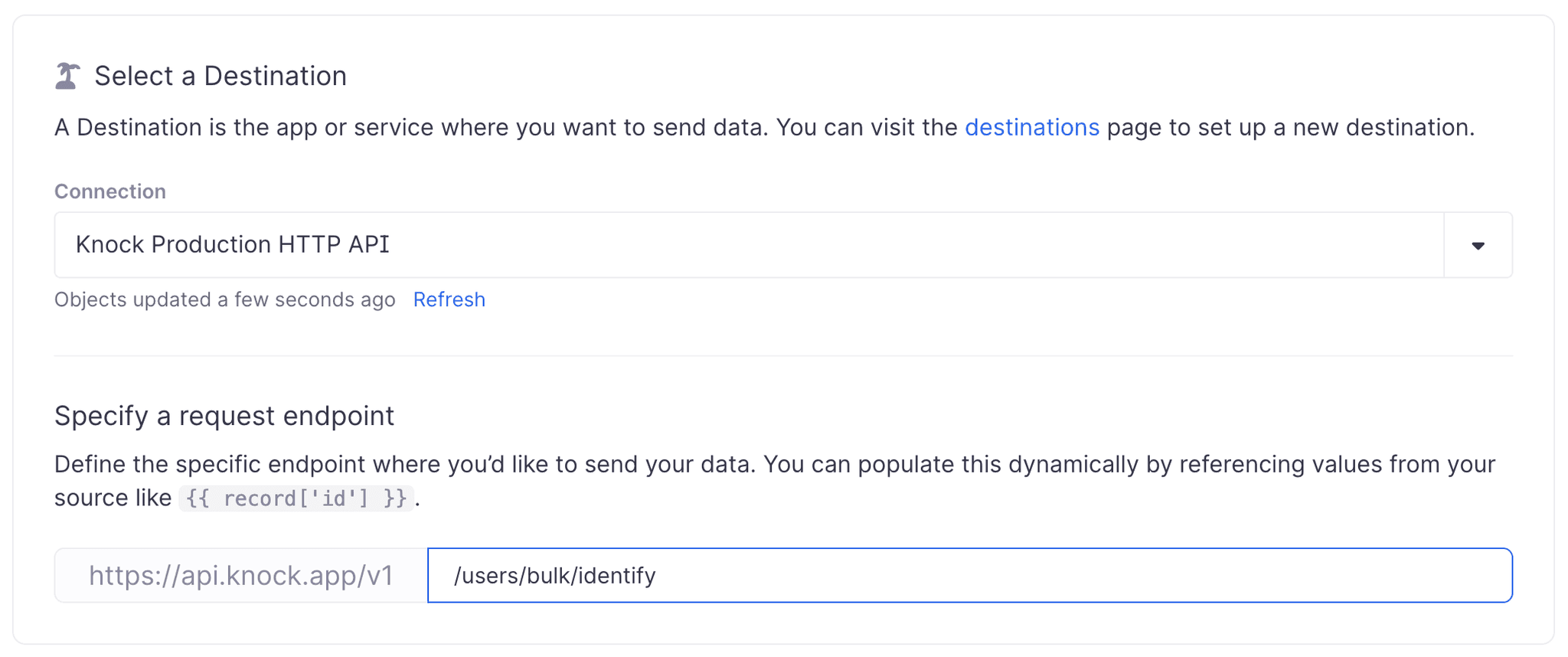Click the "Specify a request endpoint" heading
This screenshot has height=657, width=1568.
[224, 416]
